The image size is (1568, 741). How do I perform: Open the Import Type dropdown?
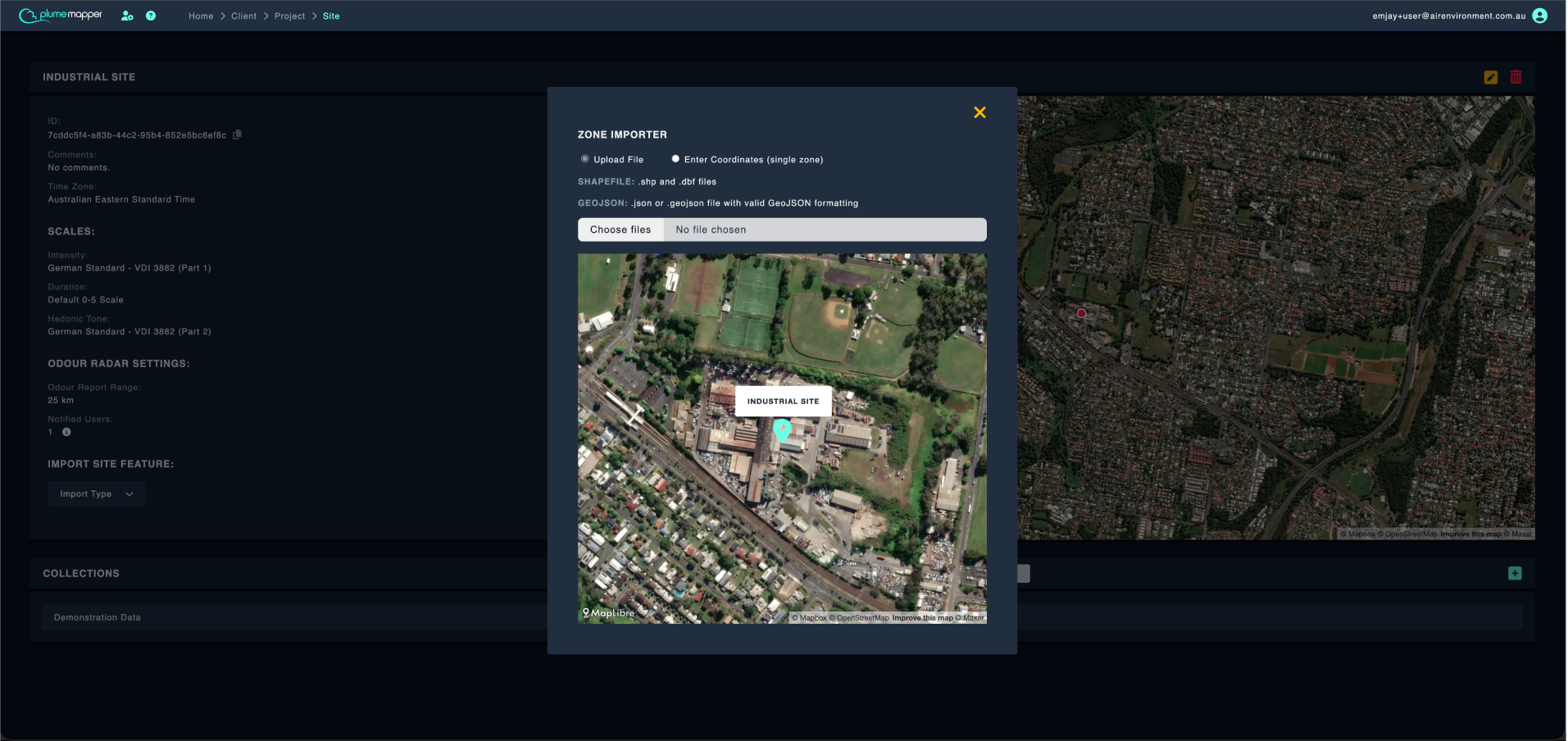[97, 494]
